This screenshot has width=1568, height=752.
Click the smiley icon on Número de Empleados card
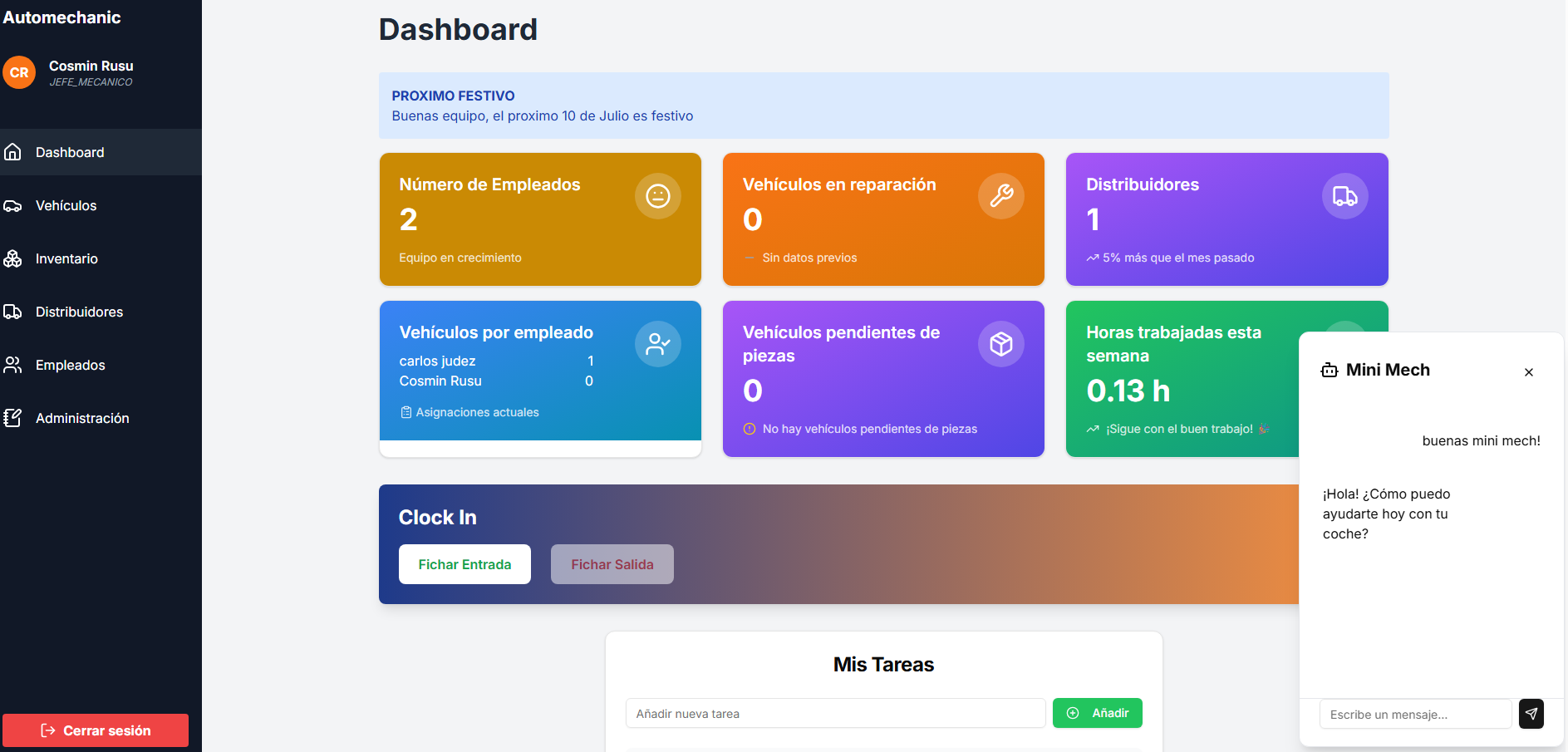(657, 196)
